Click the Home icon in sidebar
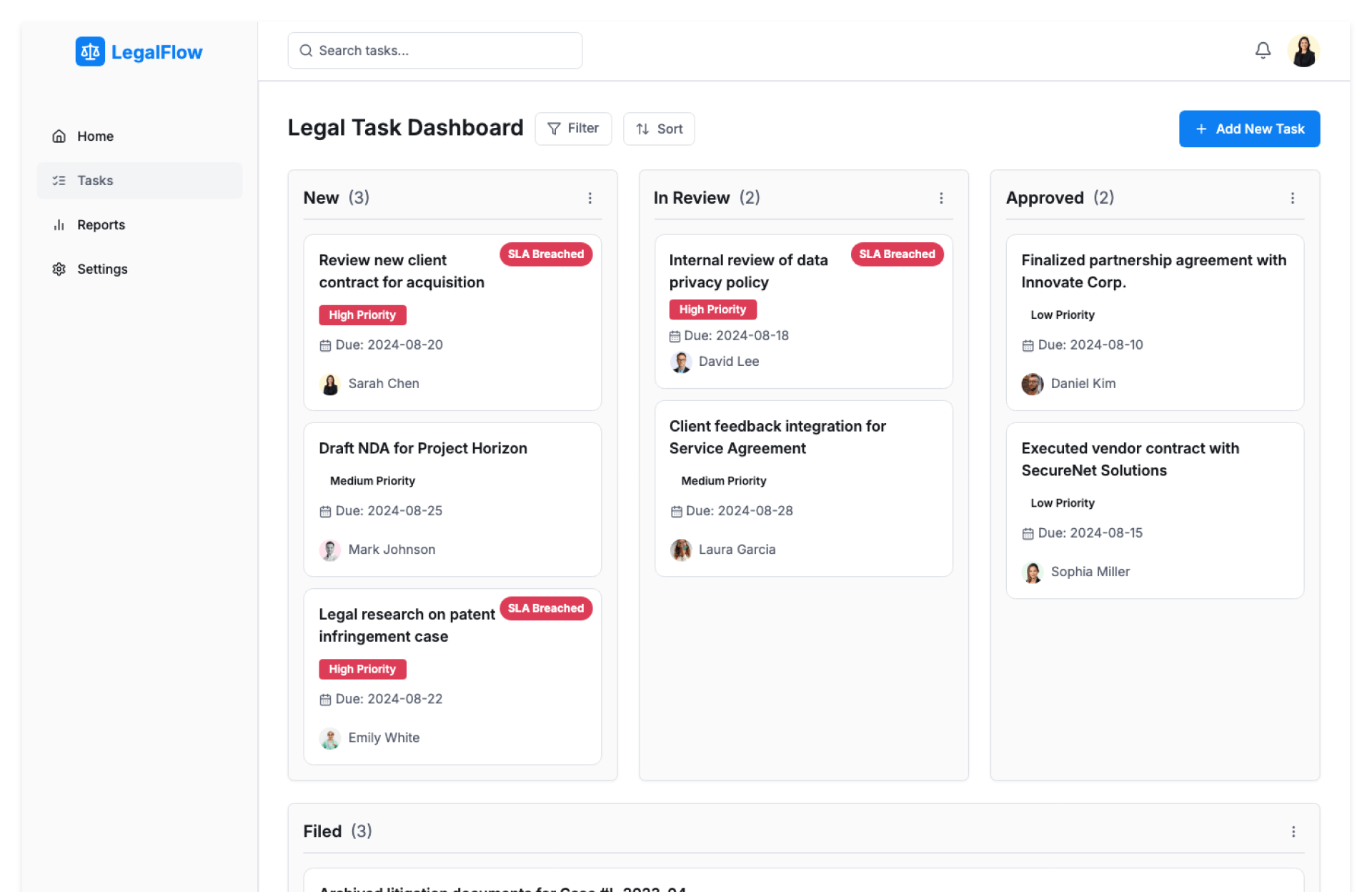This screenshot has width=1372, height=892. (x=59, y=136)
